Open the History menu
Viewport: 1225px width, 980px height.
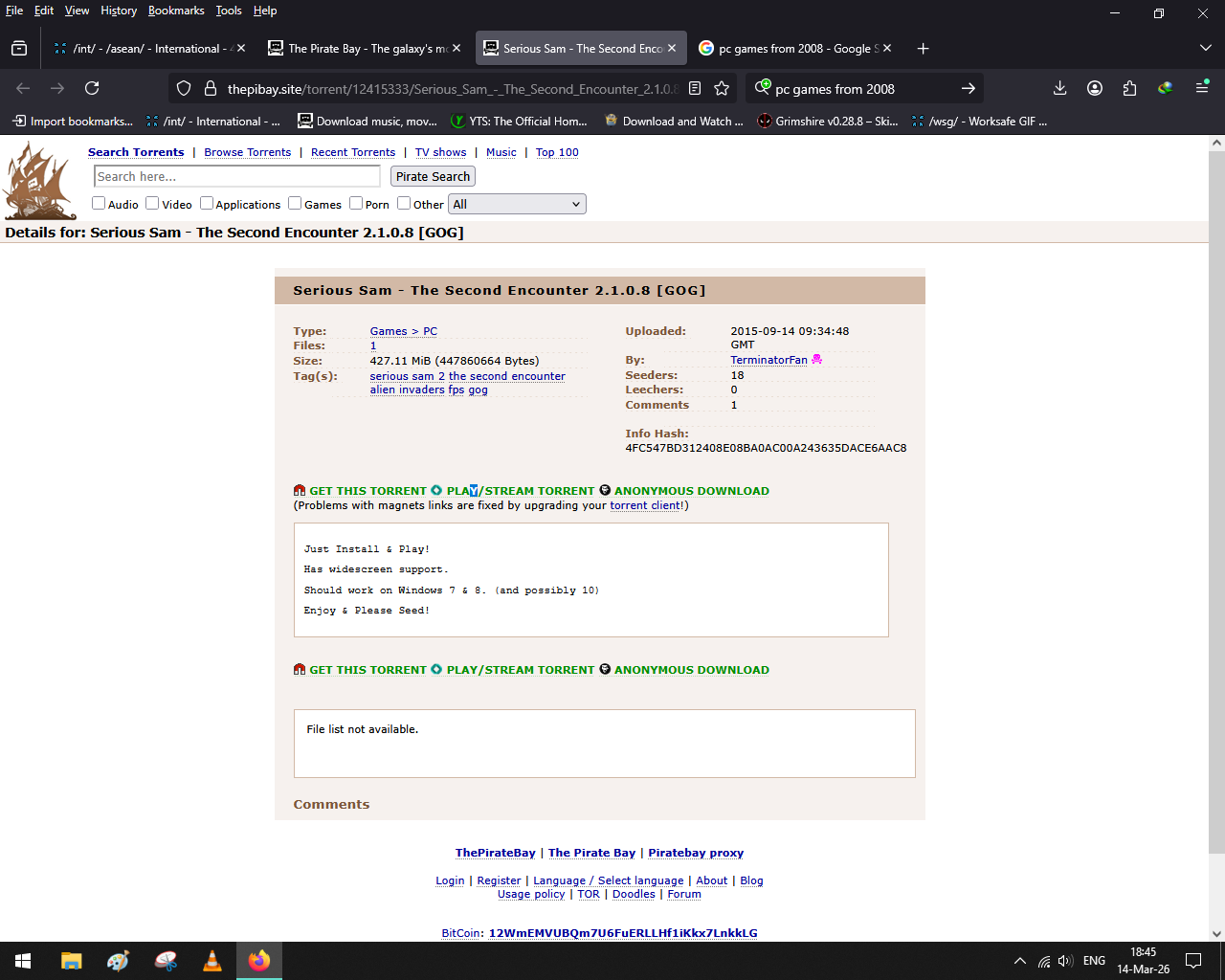tap(119, 11)
